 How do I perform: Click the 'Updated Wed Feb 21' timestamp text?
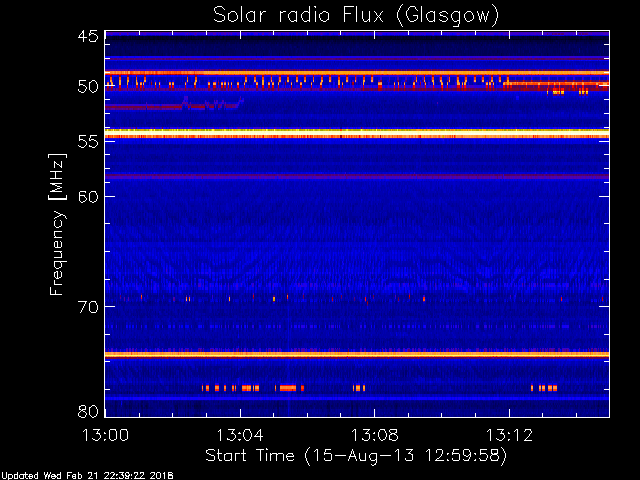87,476
